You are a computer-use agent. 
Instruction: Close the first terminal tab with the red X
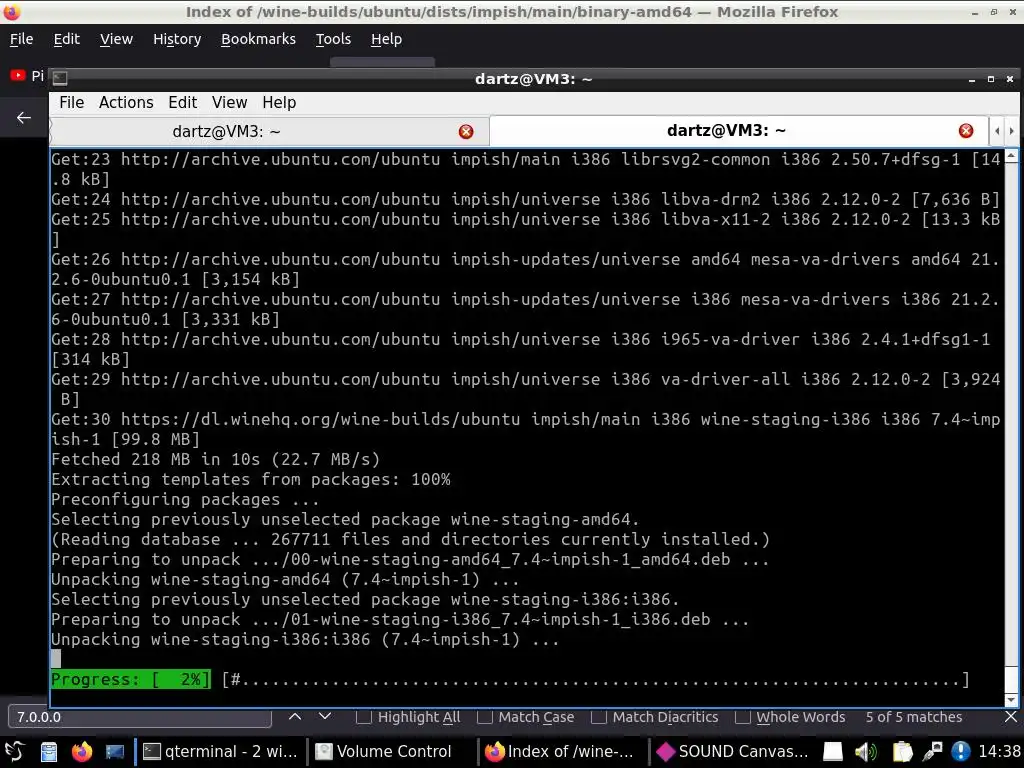tap(466, 132)
